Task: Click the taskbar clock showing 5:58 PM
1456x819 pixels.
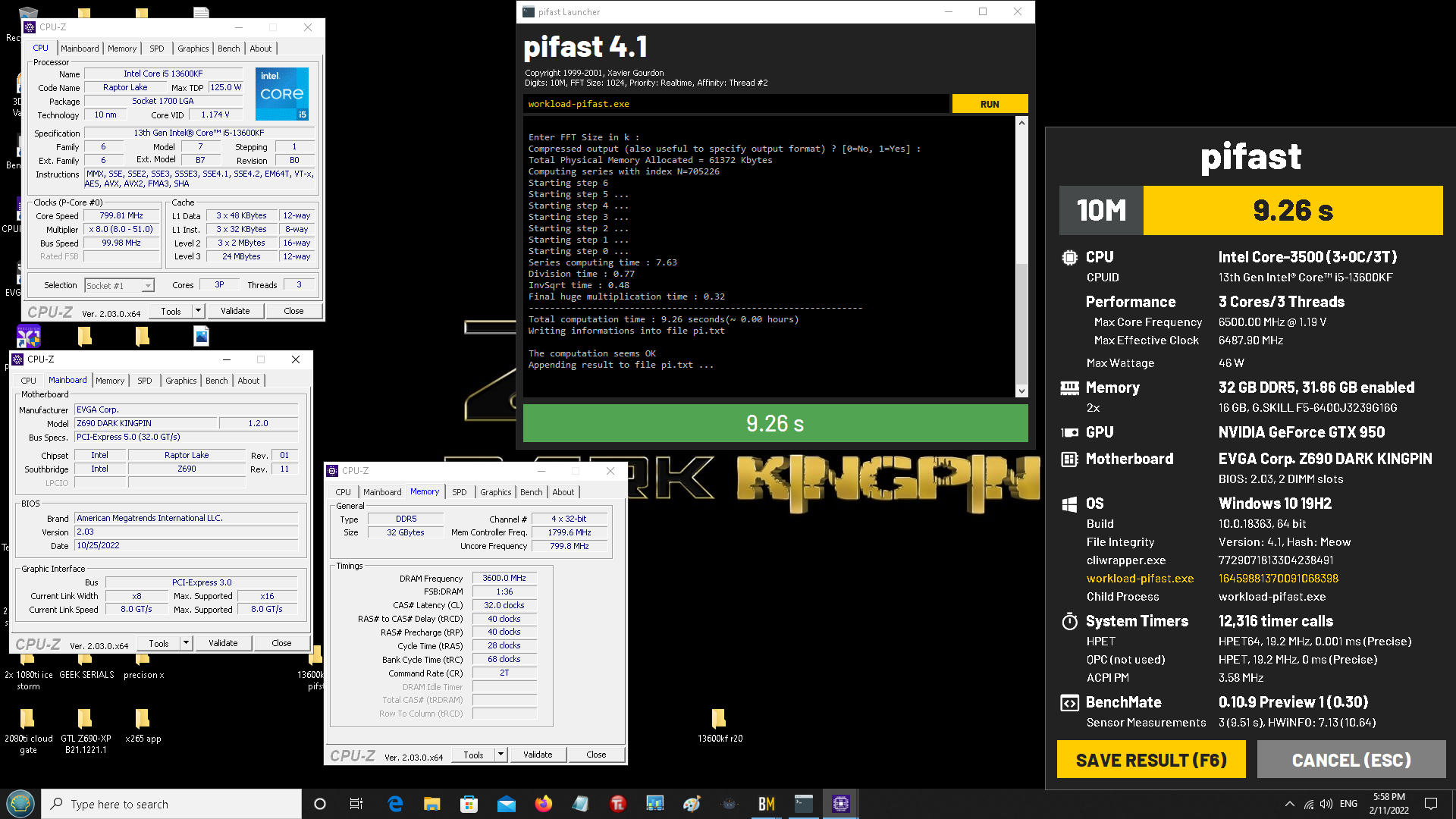Action: point(1389,804)
